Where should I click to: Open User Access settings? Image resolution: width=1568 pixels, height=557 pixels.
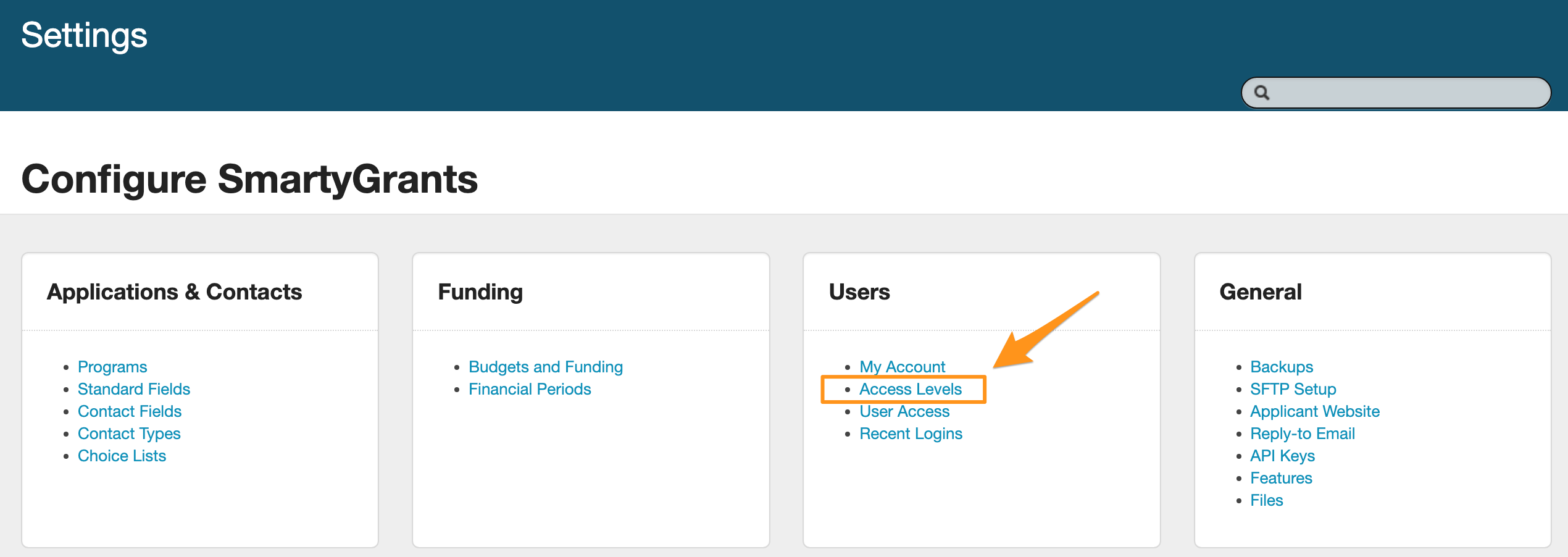click(904, 411)
